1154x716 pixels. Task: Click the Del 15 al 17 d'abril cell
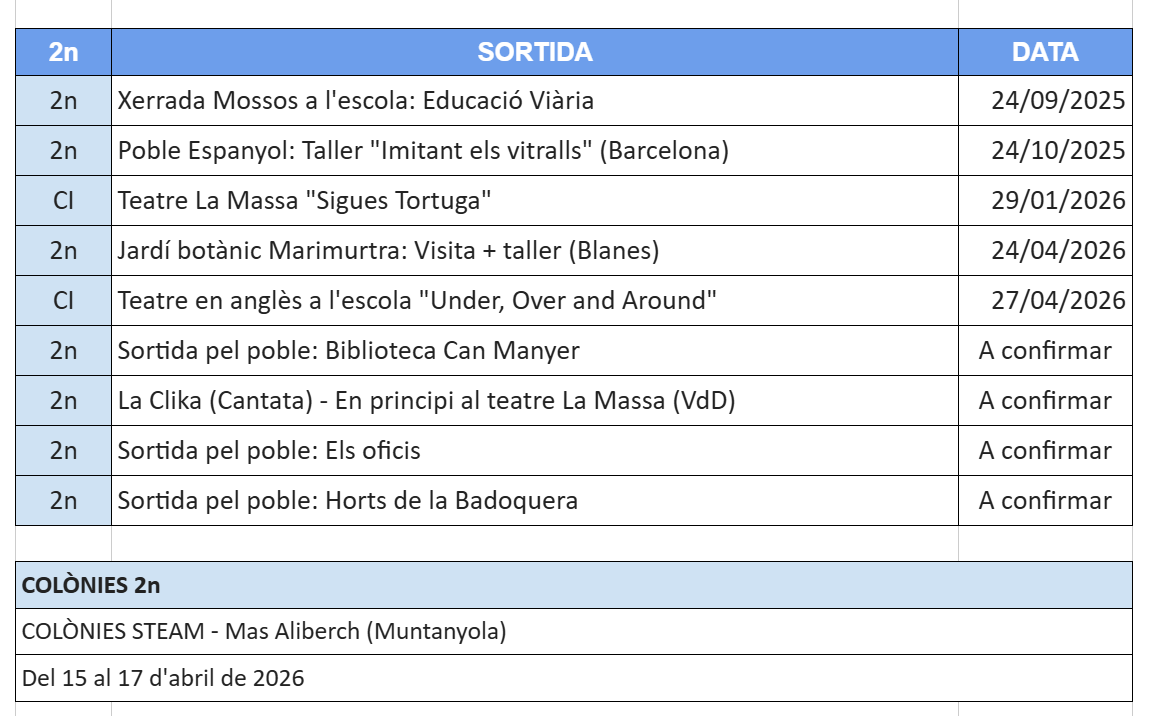163,678
